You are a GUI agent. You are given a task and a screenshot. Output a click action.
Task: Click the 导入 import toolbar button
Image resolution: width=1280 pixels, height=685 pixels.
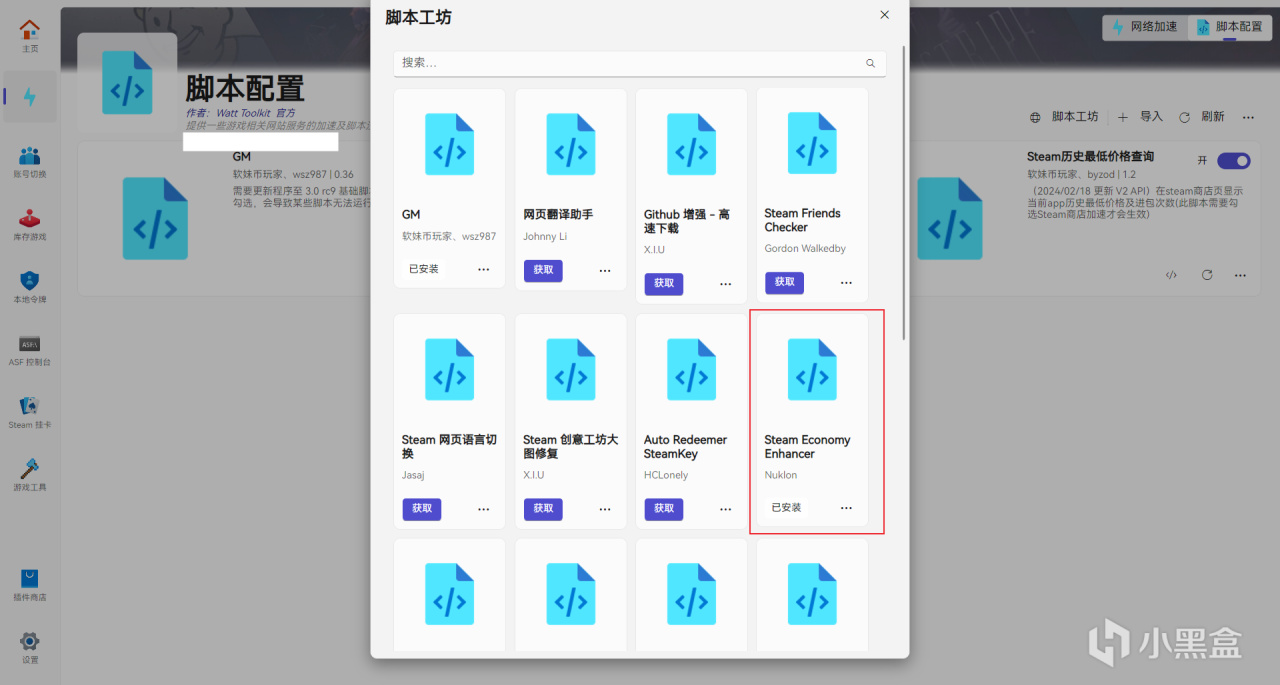click(1140, 117)
